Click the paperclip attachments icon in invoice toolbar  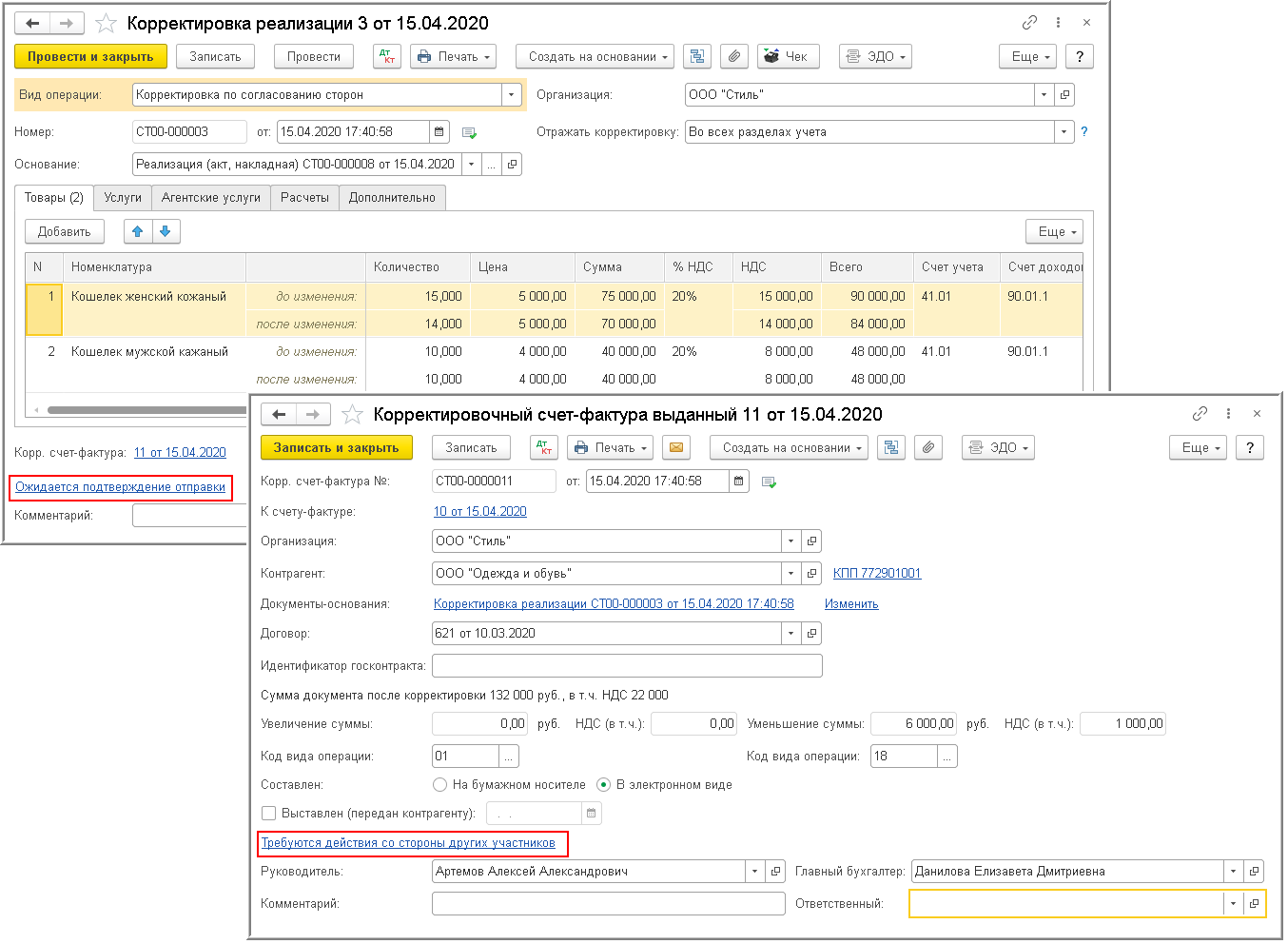[x=928, y=448]
